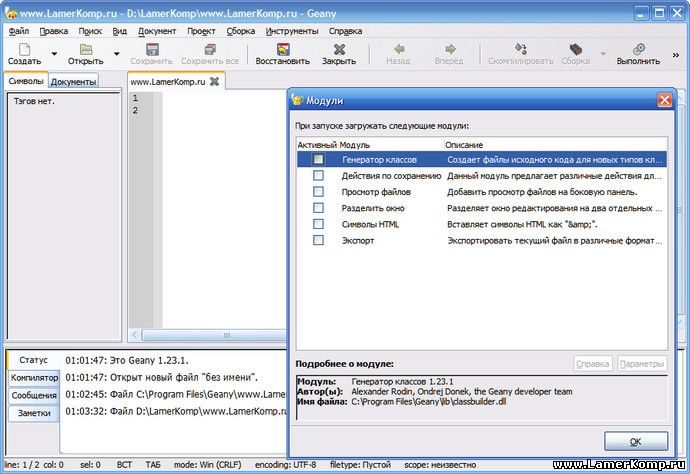Image resolution: width=690 pixels, height=474 pixels.
Task: Open the Компилятор messages tab
Action: click(34, 377)
